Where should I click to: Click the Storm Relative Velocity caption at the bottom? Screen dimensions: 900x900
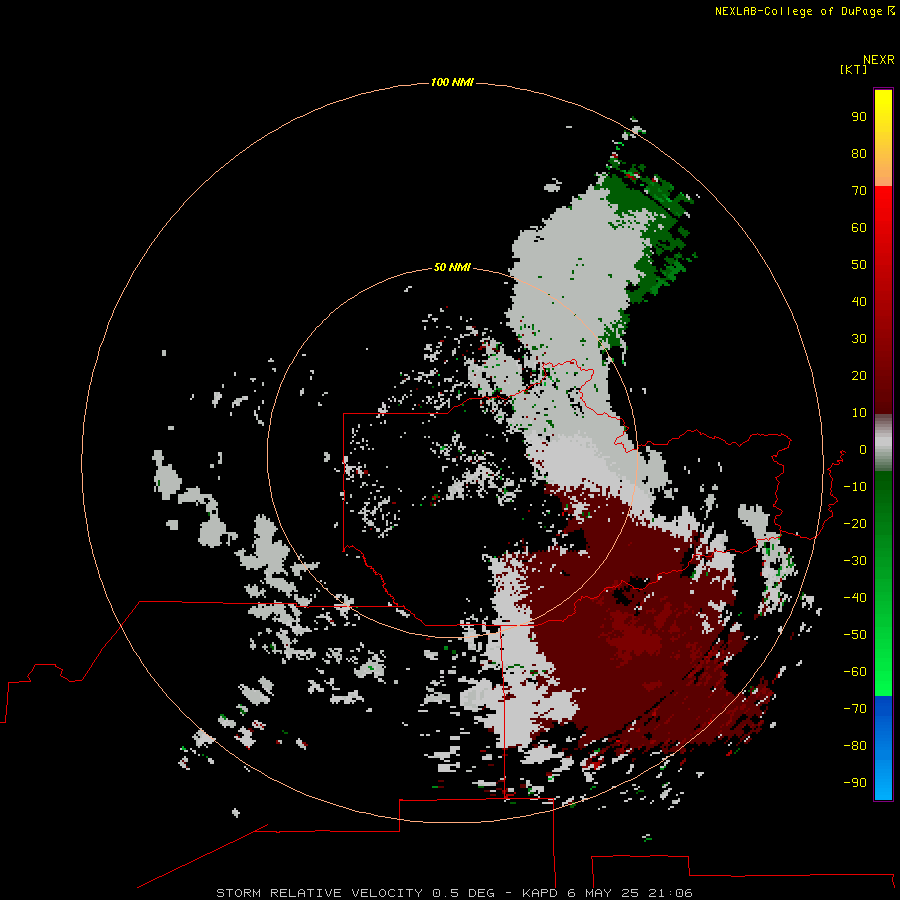coord(454,893)
